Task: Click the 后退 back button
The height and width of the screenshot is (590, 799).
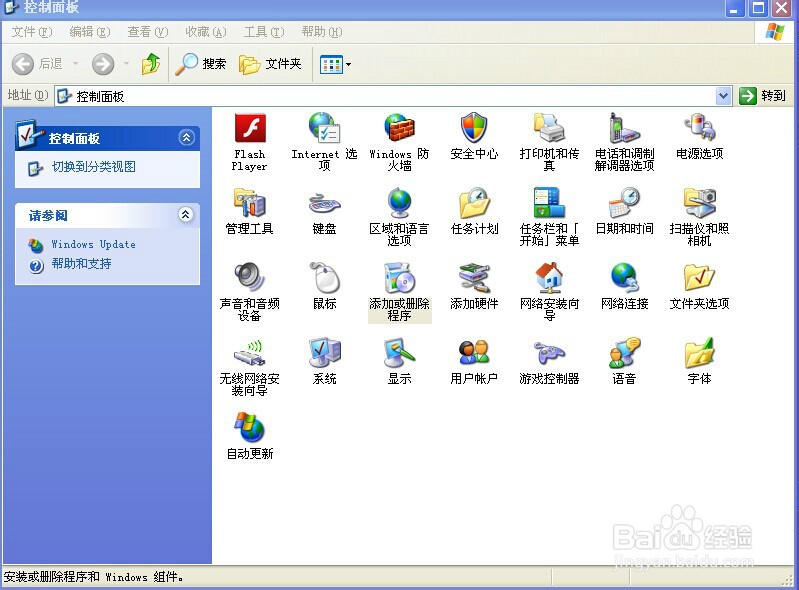Action: (38, 64)
